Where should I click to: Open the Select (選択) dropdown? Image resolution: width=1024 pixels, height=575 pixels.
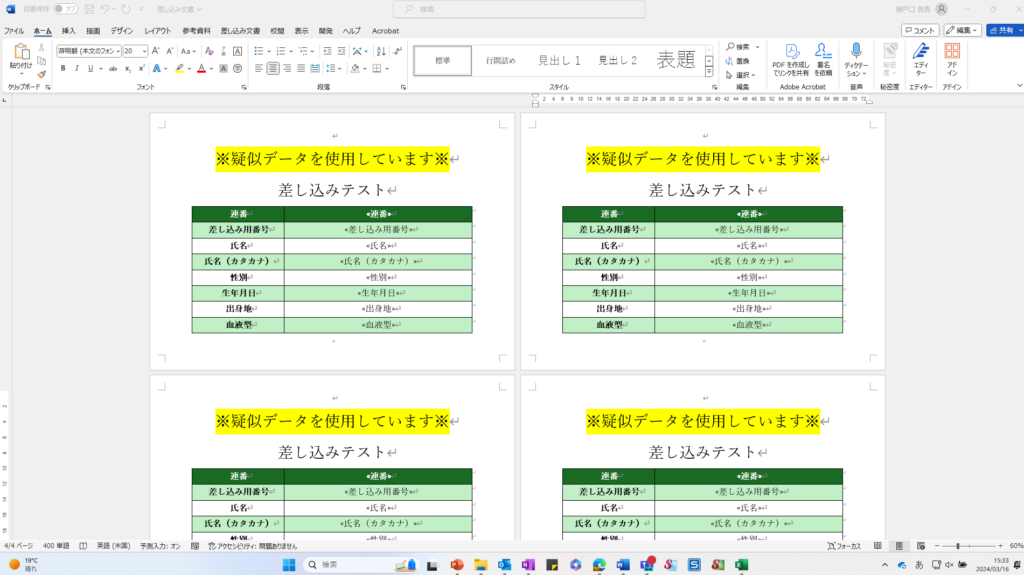[x=741, y=74]
